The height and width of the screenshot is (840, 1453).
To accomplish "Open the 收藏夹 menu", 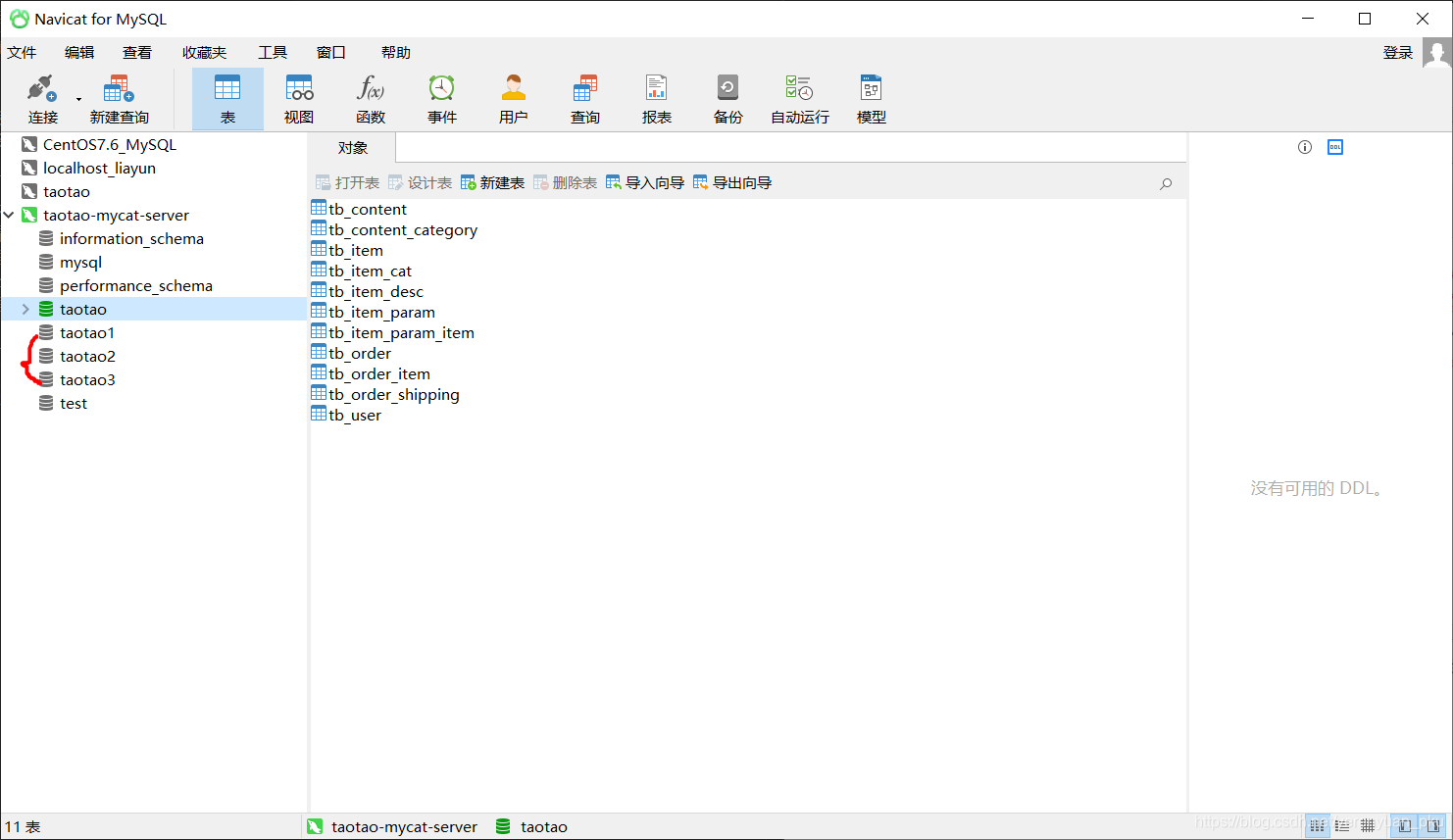I will [x=204, y=53].
